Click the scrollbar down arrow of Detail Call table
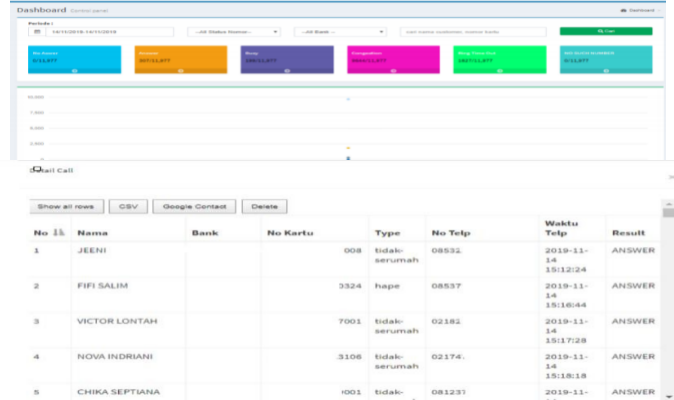Viewport: 674px width, 400px height. tap(668, 397)
